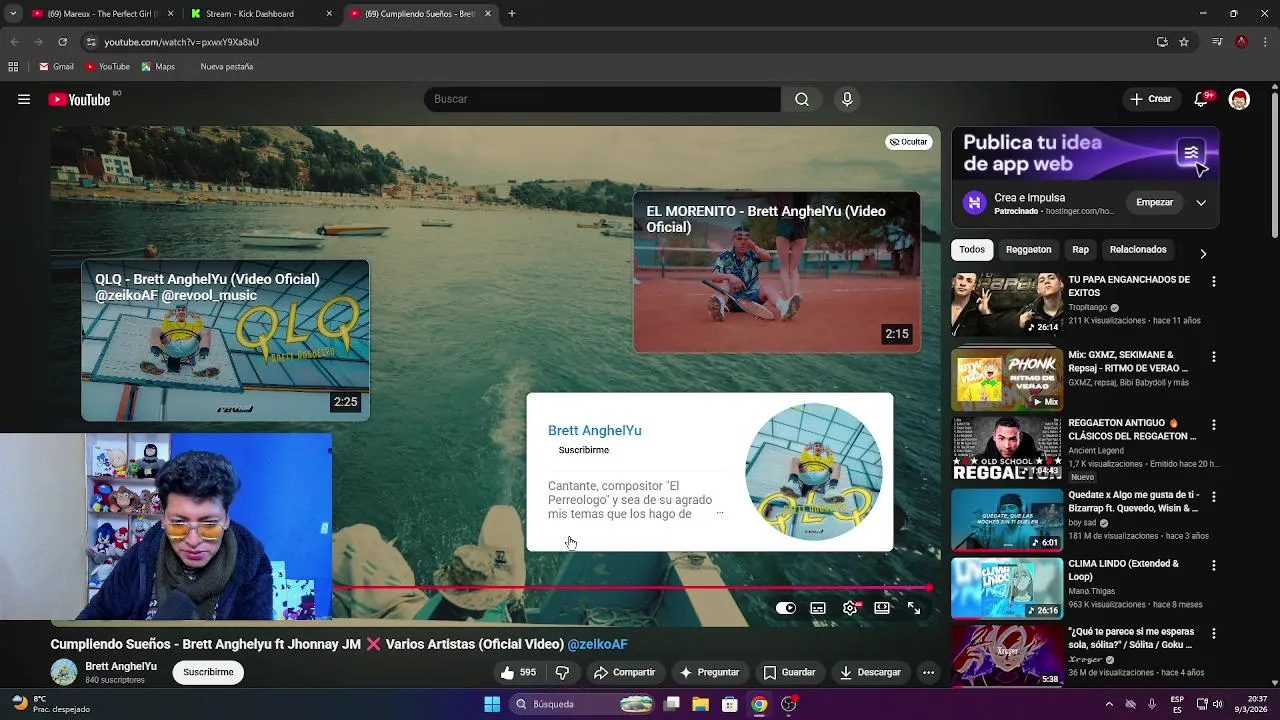Select the Relacionados filter chip
This screenshot has width=1280, height=720.
pyautogui.click(x=1138, y=250)
